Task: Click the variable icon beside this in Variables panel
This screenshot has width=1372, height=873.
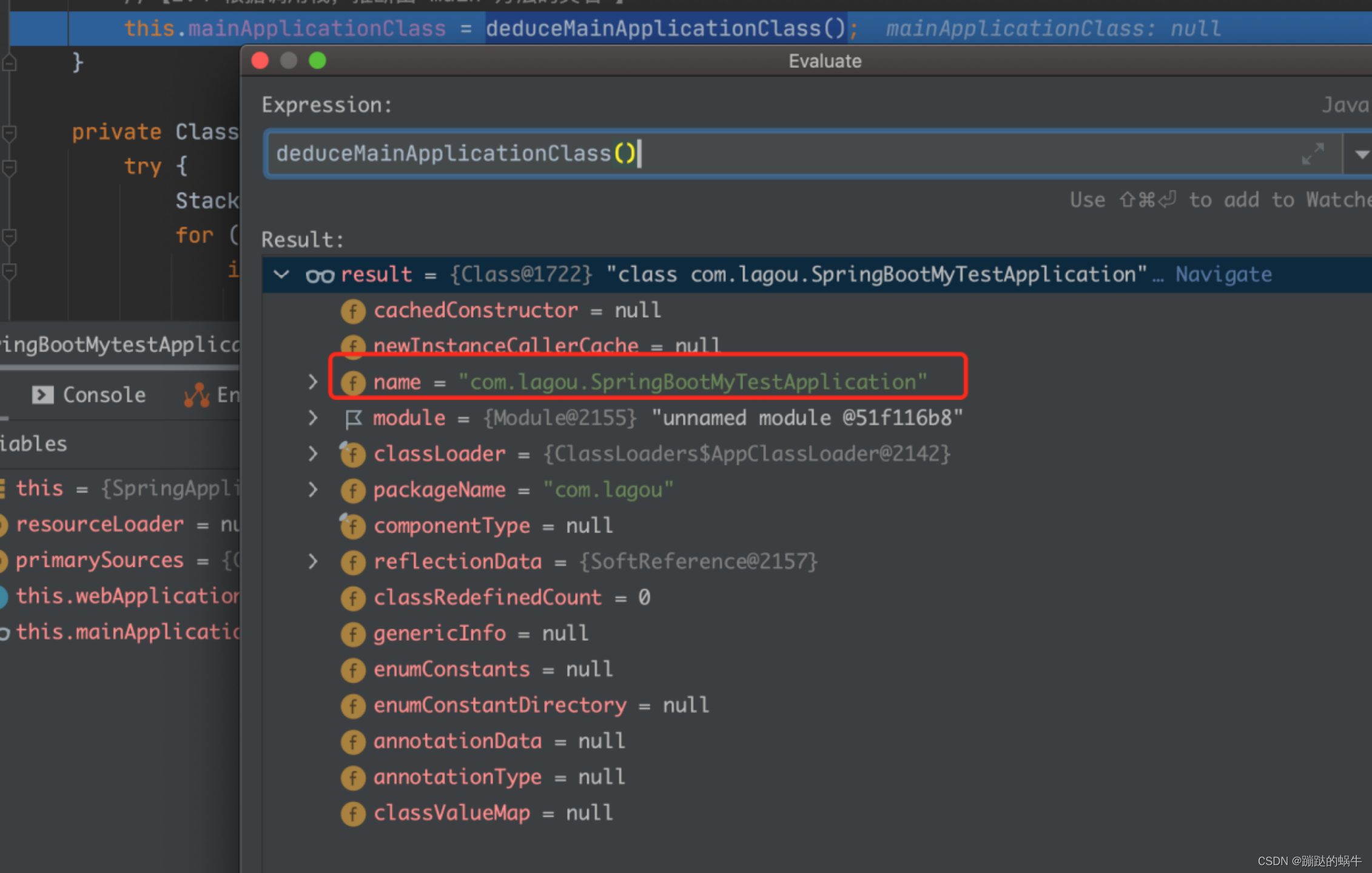Action: pyautogui.click(x=3, y=489)
